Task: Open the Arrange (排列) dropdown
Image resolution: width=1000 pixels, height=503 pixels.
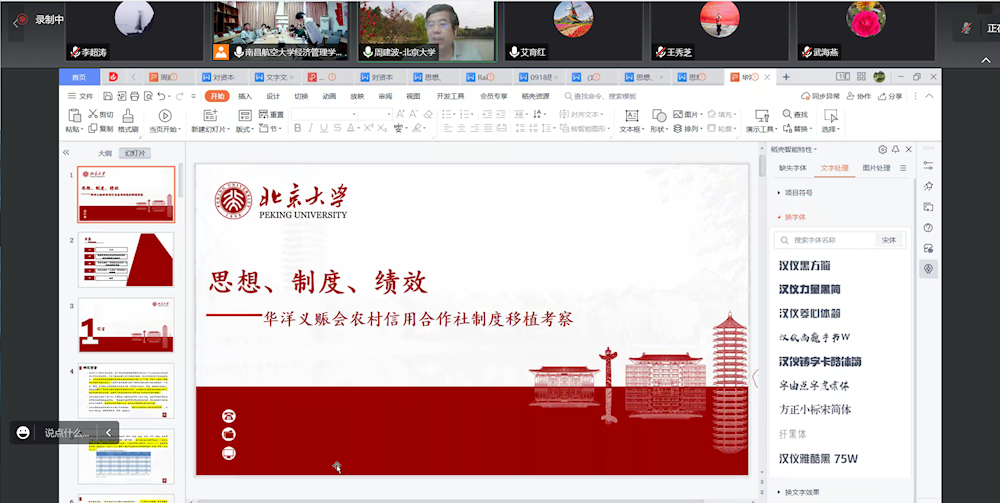Action: coord(686,128)
